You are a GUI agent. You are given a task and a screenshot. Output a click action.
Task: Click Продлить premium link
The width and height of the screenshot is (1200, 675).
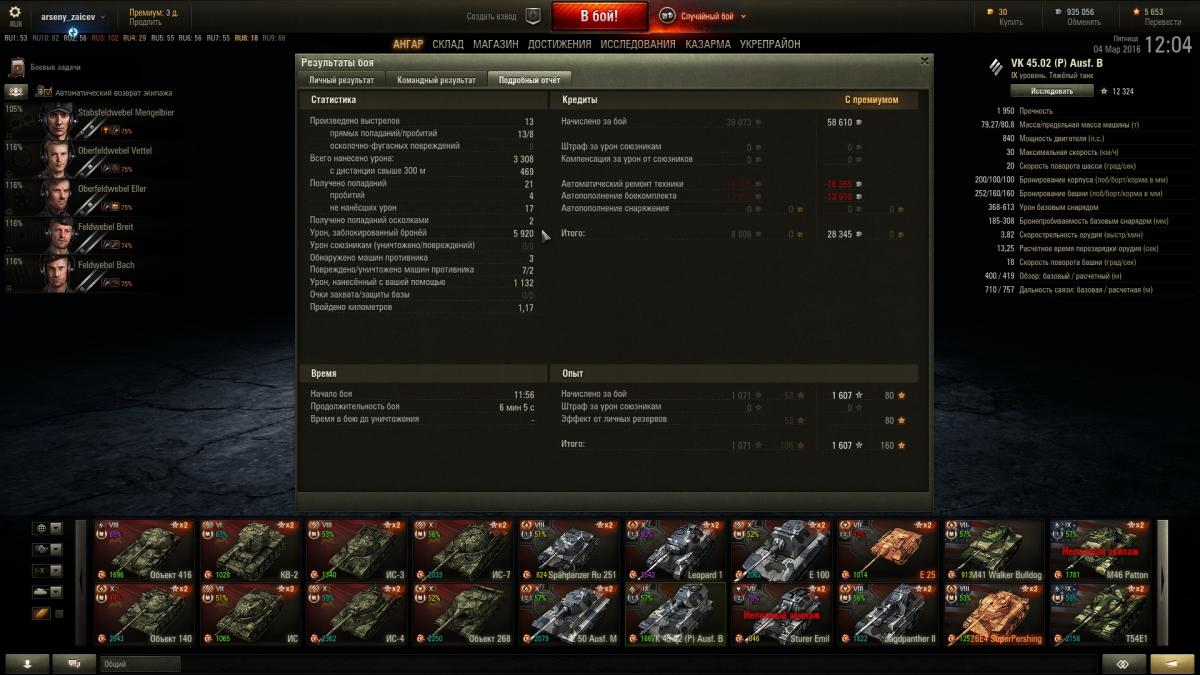[x=145, y=21]
